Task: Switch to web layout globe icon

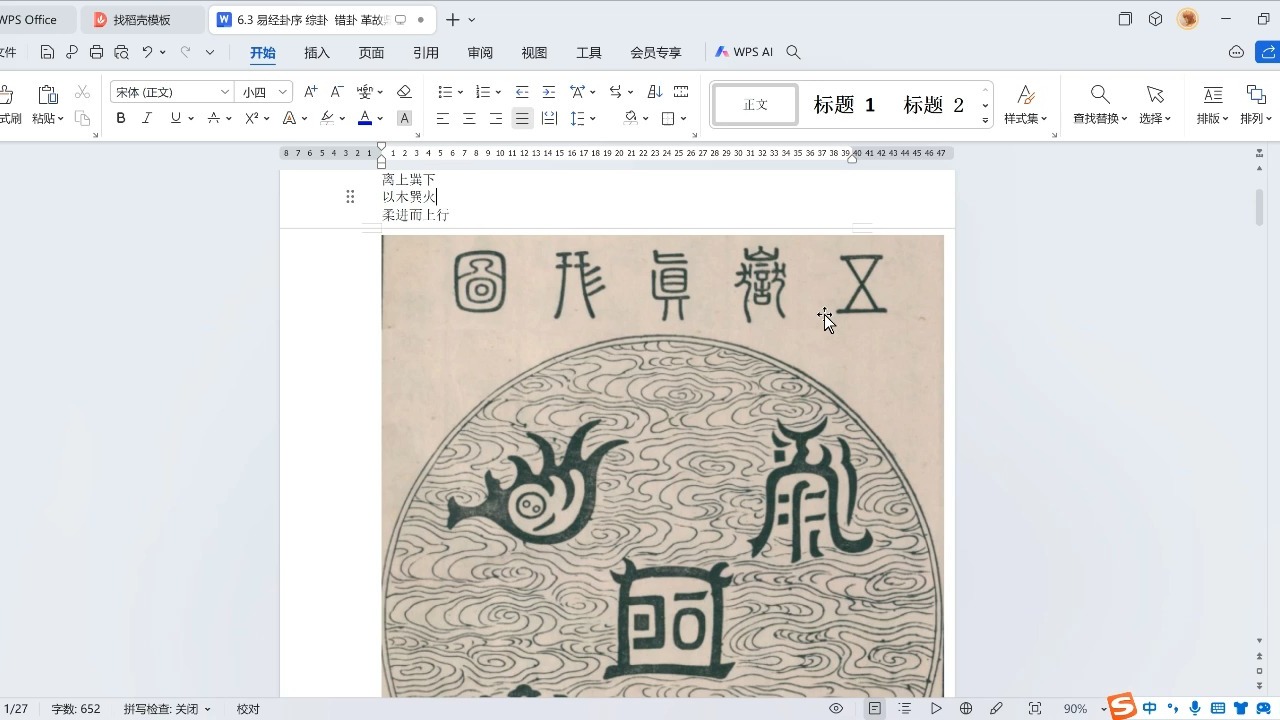Action: click(966, 708)
